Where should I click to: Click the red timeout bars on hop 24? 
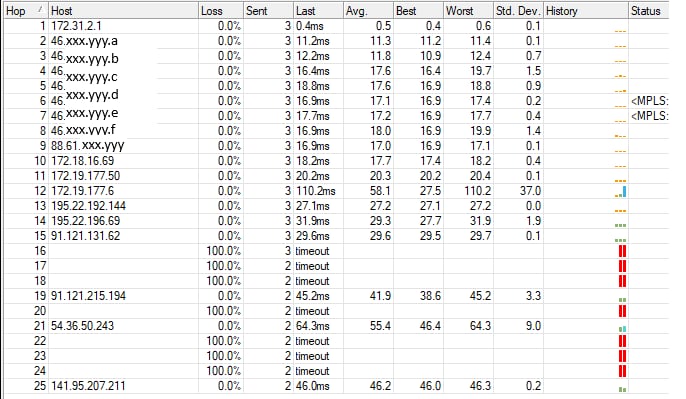coord(622,371)
